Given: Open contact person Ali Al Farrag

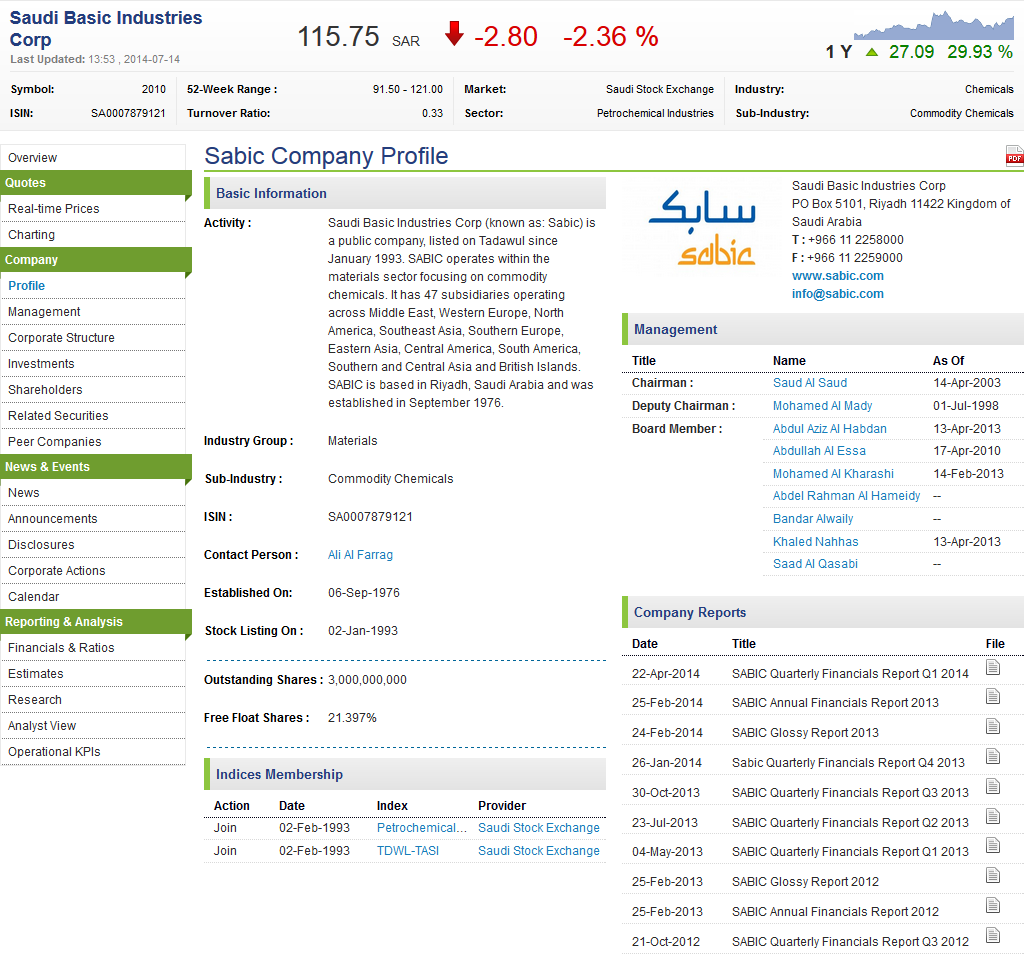Looking at the screenshot, I should [360, 555].
